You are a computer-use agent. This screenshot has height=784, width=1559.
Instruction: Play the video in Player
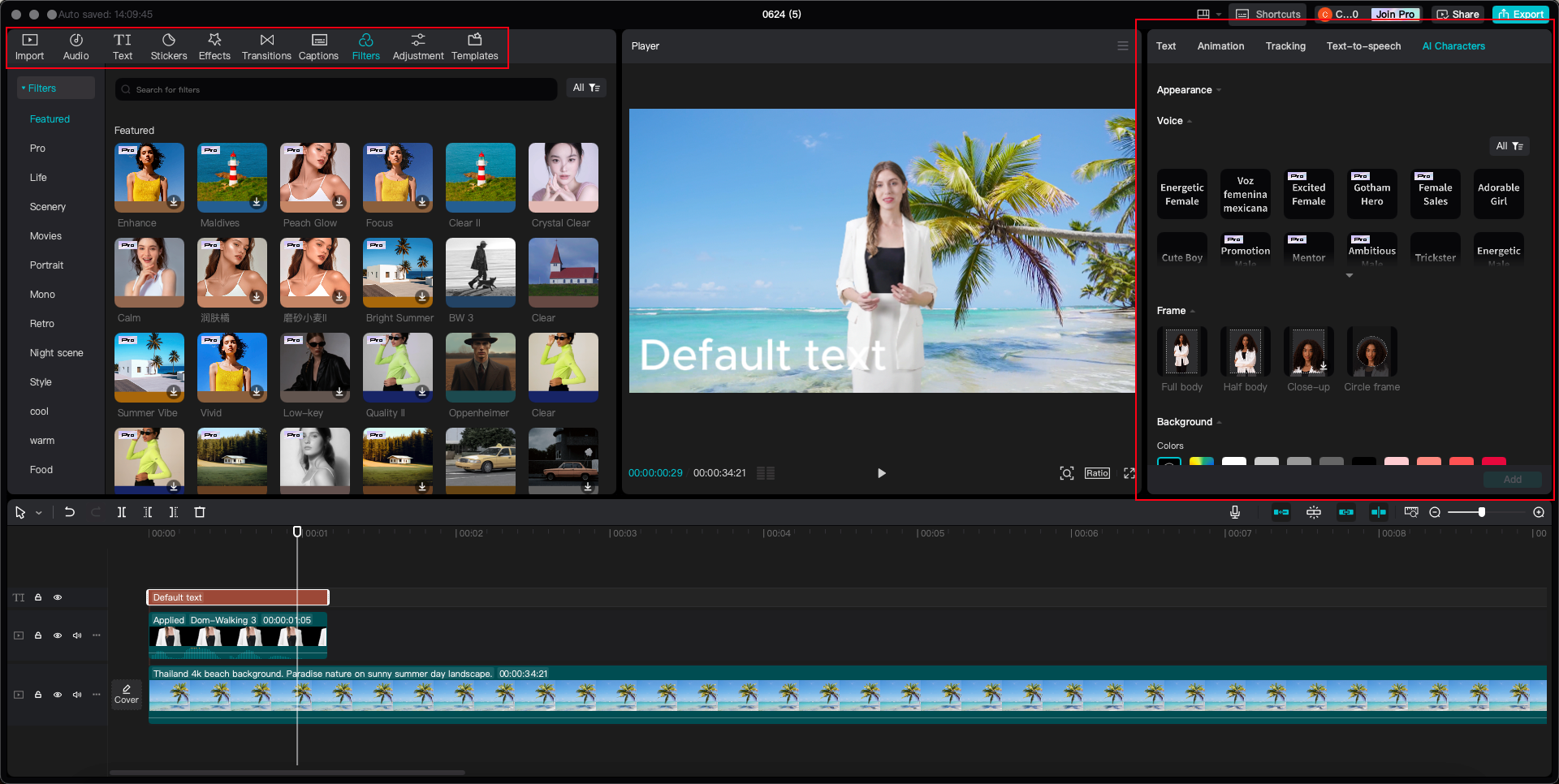point(881,473)
